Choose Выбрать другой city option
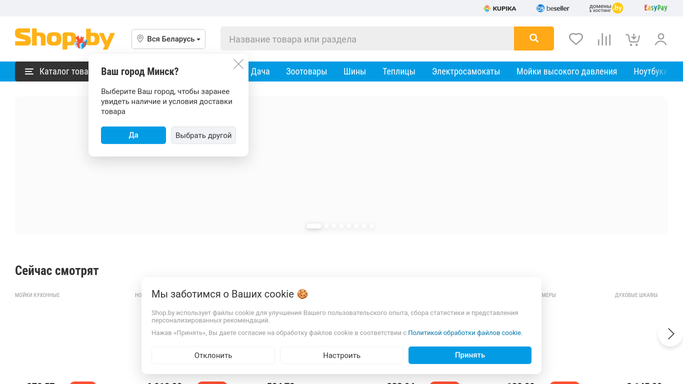 (203, 135)
